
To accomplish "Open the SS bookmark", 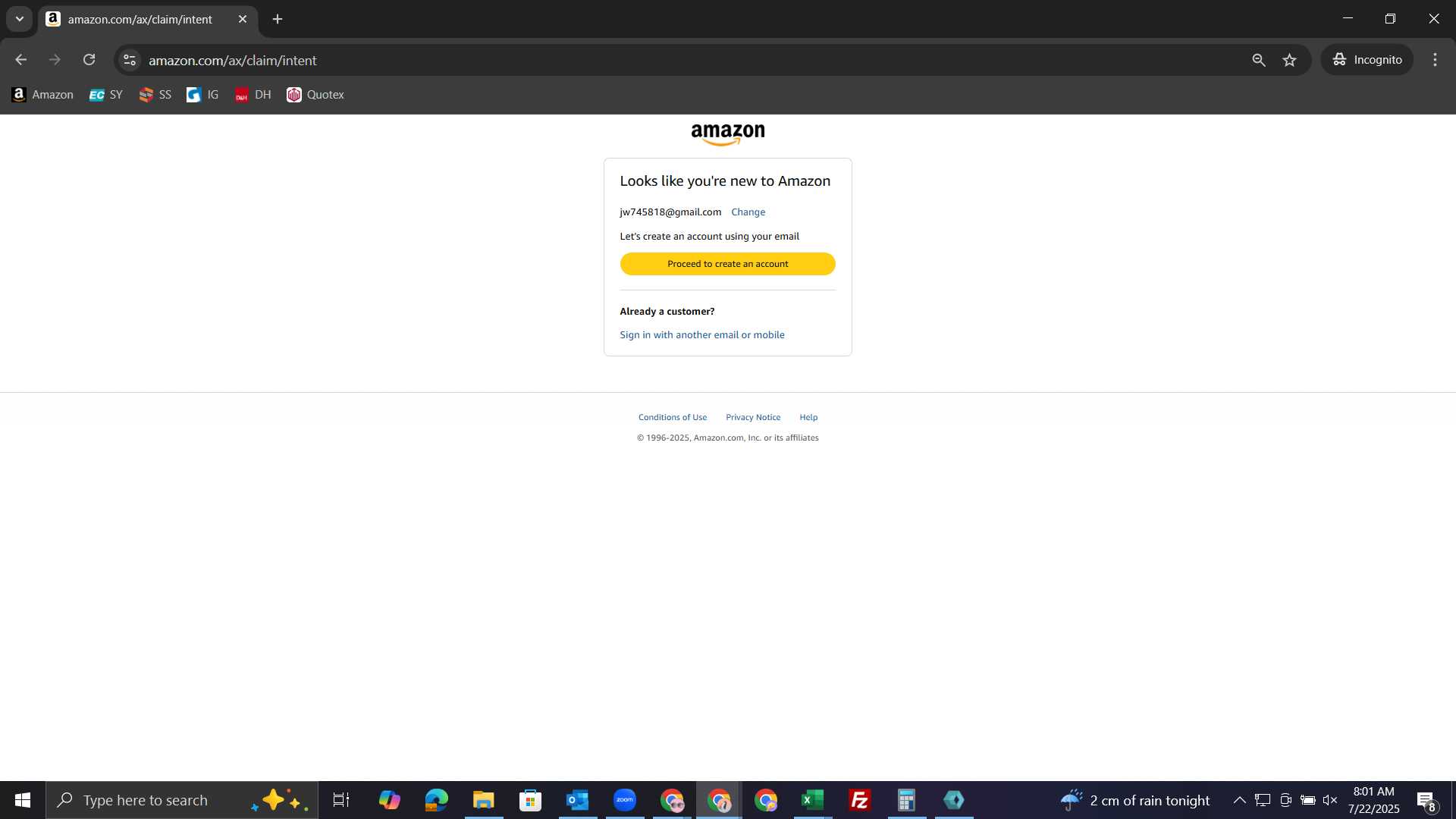I will coord(155,95).
